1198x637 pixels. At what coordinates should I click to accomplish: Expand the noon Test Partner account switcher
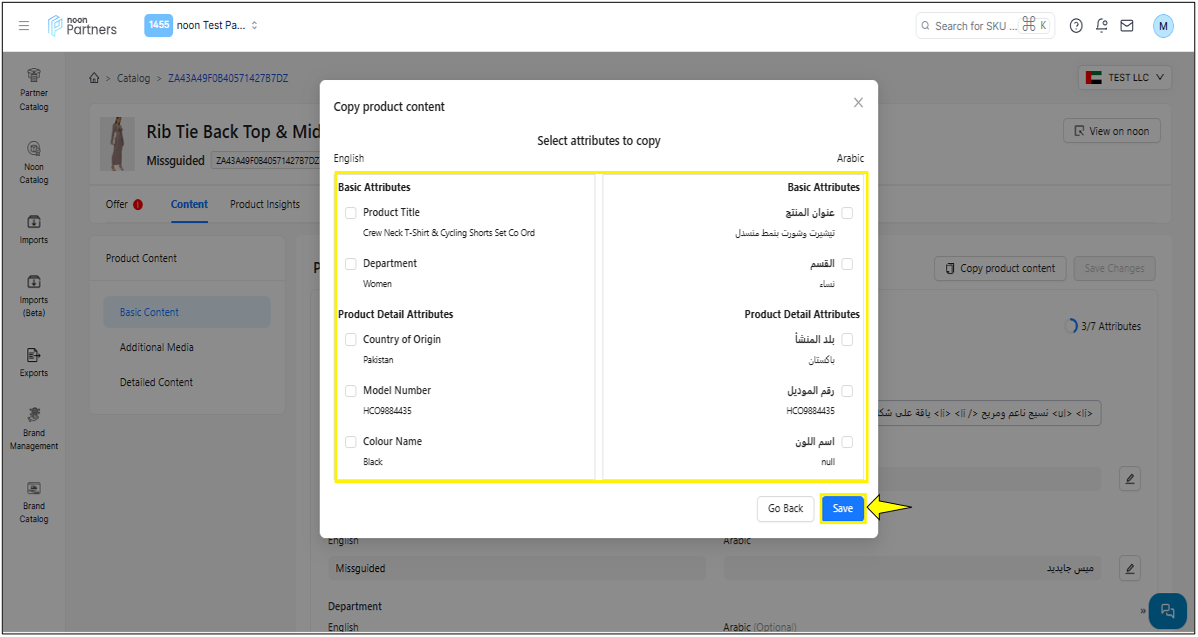click(202, 25)
